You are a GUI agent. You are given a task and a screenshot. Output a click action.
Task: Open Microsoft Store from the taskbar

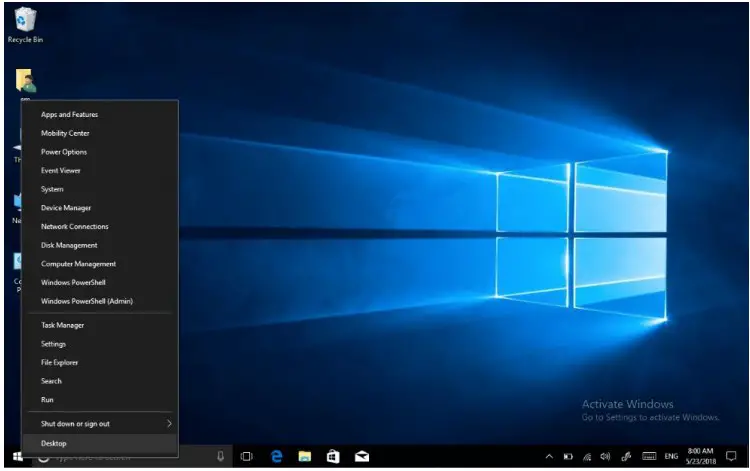[x=333, y=457]
